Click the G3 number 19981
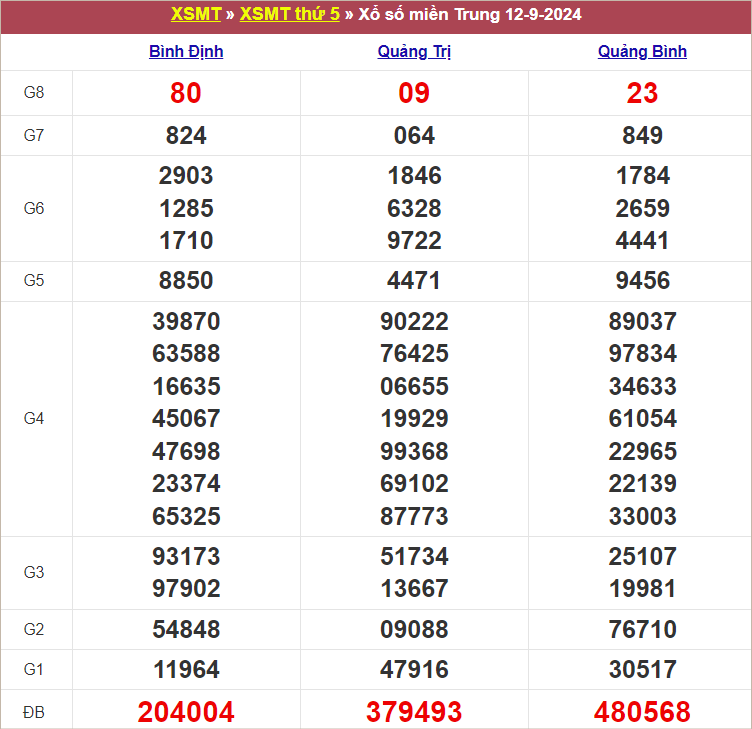 [x=642, y=588]
